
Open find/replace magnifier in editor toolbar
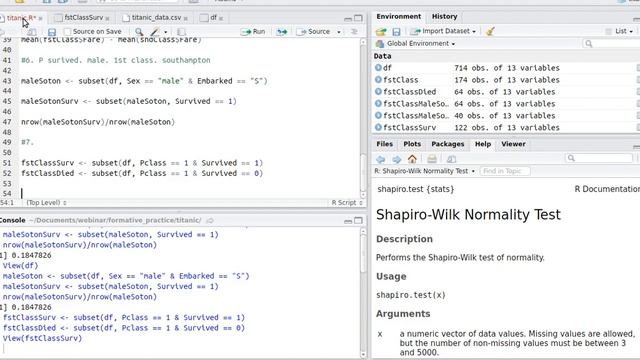click(x=139, y=32)
